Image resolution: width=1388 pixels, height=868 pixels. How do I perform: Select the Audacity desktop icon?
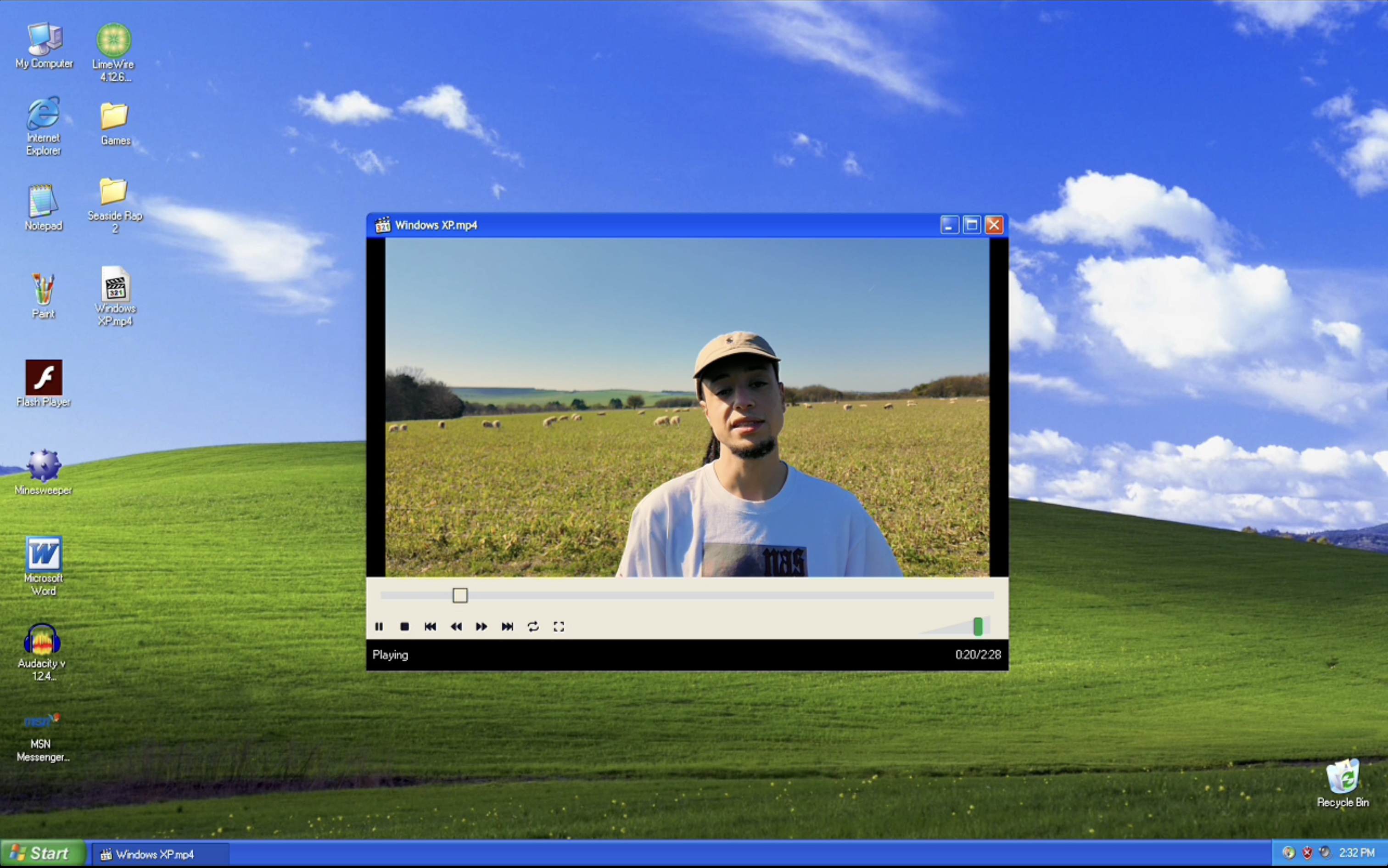[x=42, y=652]
